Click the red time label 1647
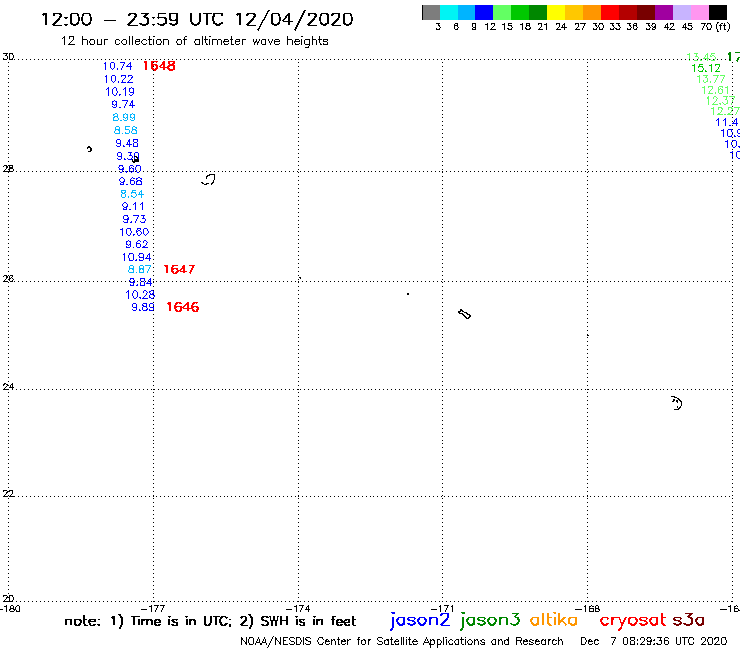Image resolution: width=740 pixels, height=650 pixels. click(179, 270)
